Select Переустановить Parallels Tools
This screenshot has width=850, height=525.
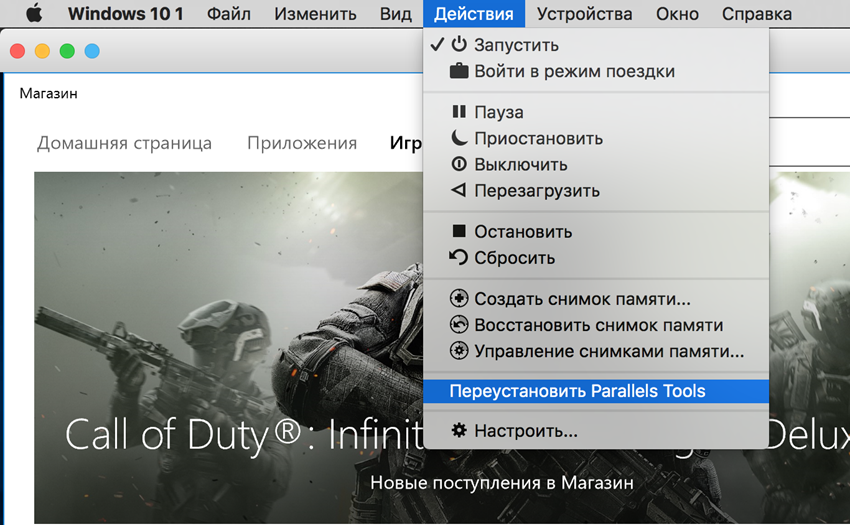click(x=577, y=391)
